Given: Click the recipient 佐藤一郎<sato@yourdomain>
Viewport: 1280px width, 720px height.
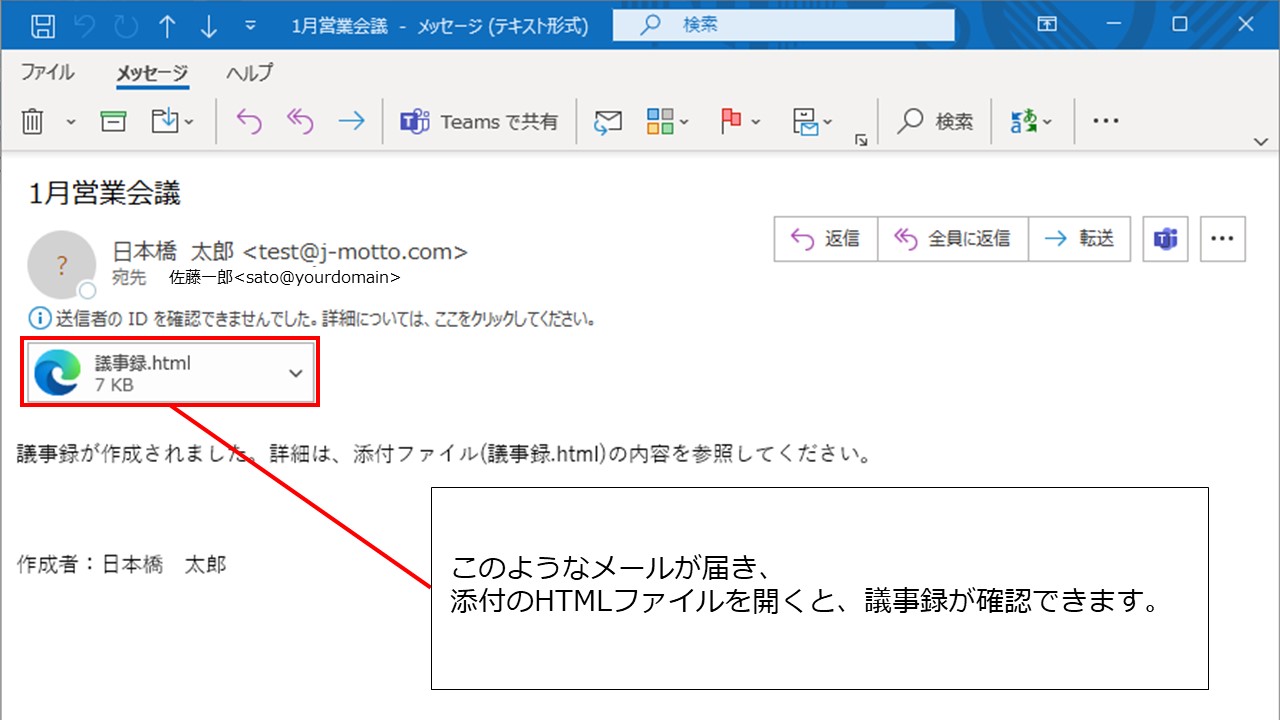Looking at the screenshot, I should [x=285, y=277].
